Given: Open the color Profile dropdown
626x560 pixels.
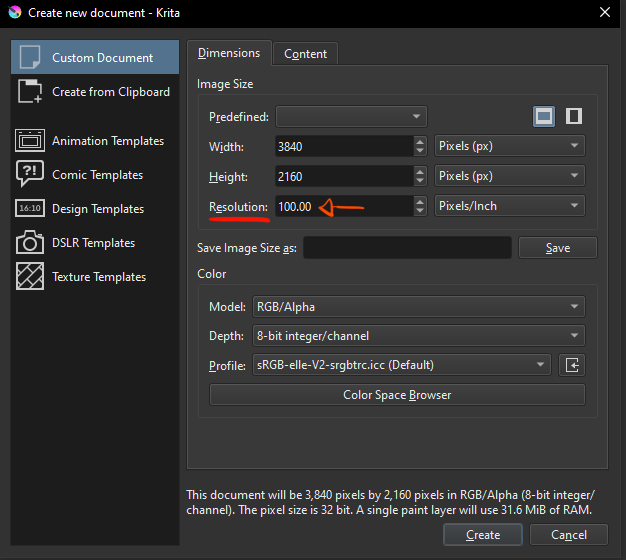Looking at the screenshot, I should 402,365.
